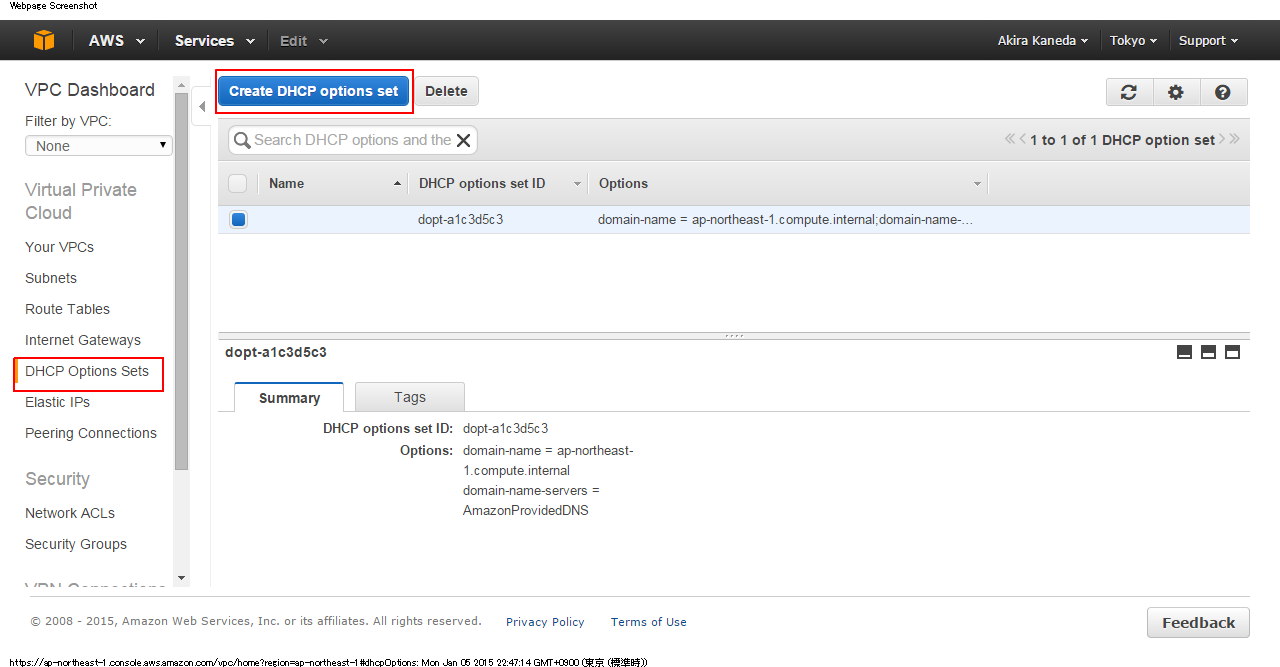Viewport: 1280px width, 667px height.
Task: Open the Privacy Policy link
Action: pos(545,622)
